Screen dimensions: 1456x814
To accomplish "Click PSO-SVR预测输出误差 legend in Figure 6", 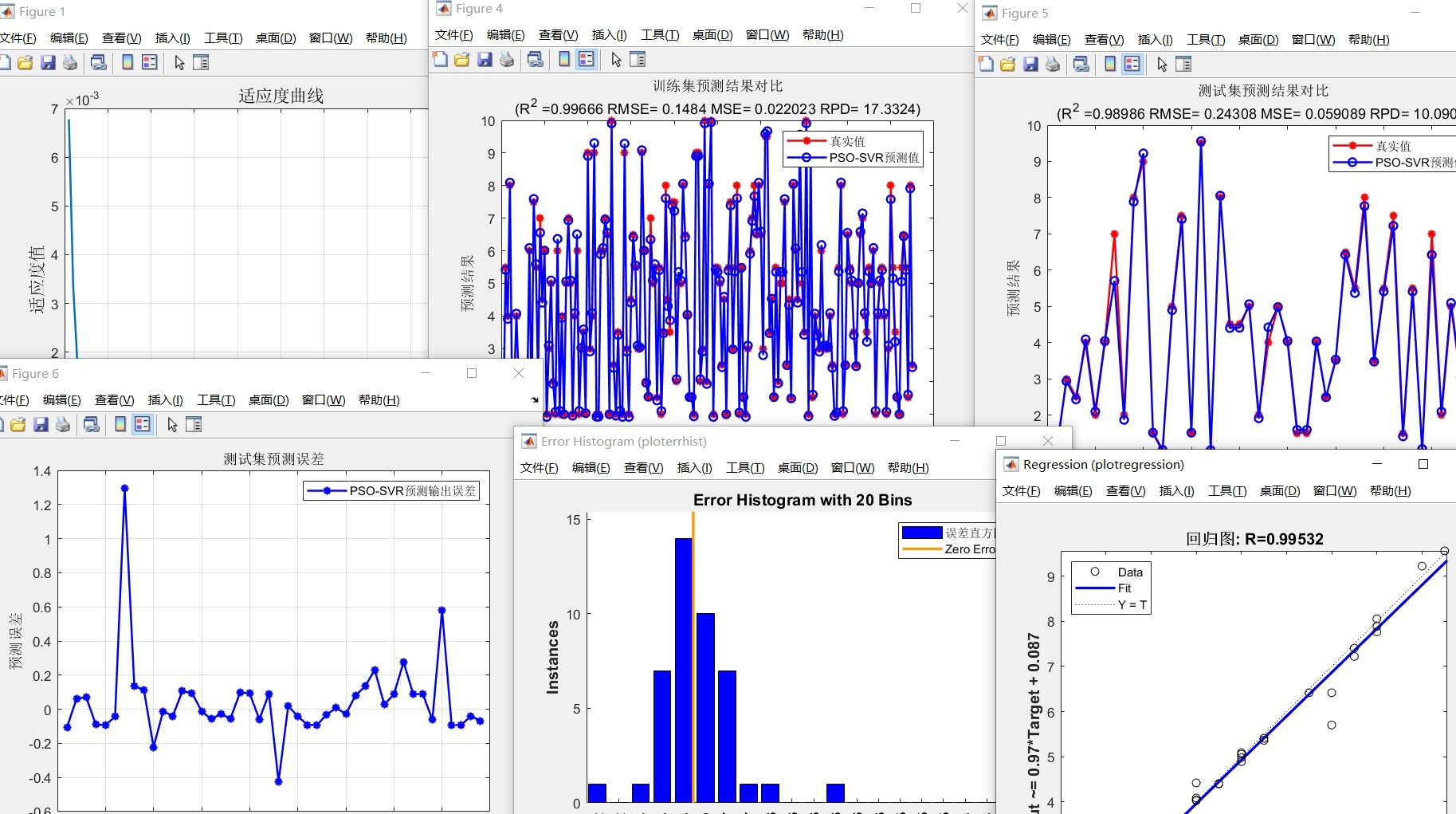I will click(413, 491).
